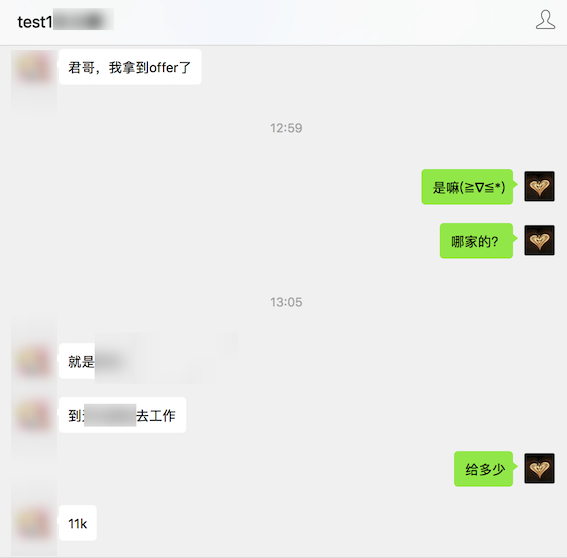Select the green bubble 哪家的?
567x558 pixels.
[x=478, y=240]
